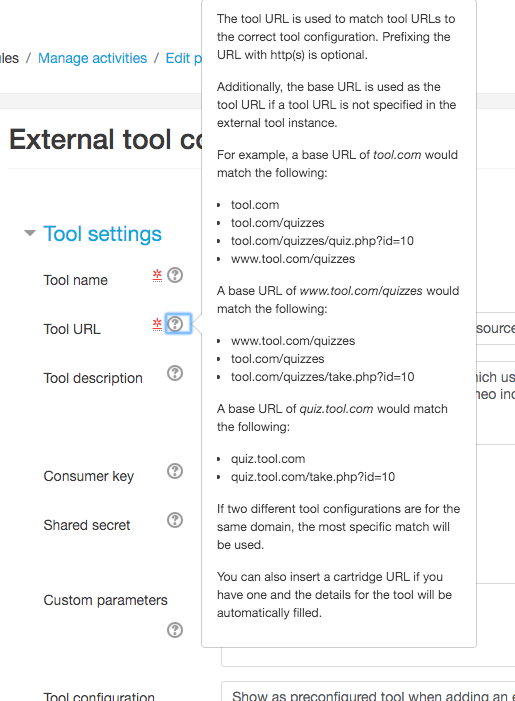
Task: Click the Custom parameters label
Action: coord(106,600)
